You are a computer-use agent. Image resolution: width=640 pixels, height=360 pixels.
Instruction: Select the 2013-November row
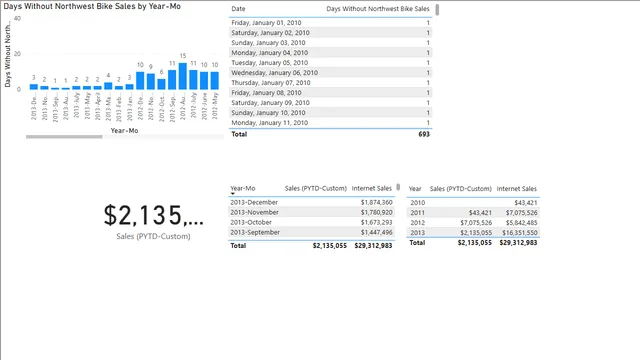tap(311, 212)
